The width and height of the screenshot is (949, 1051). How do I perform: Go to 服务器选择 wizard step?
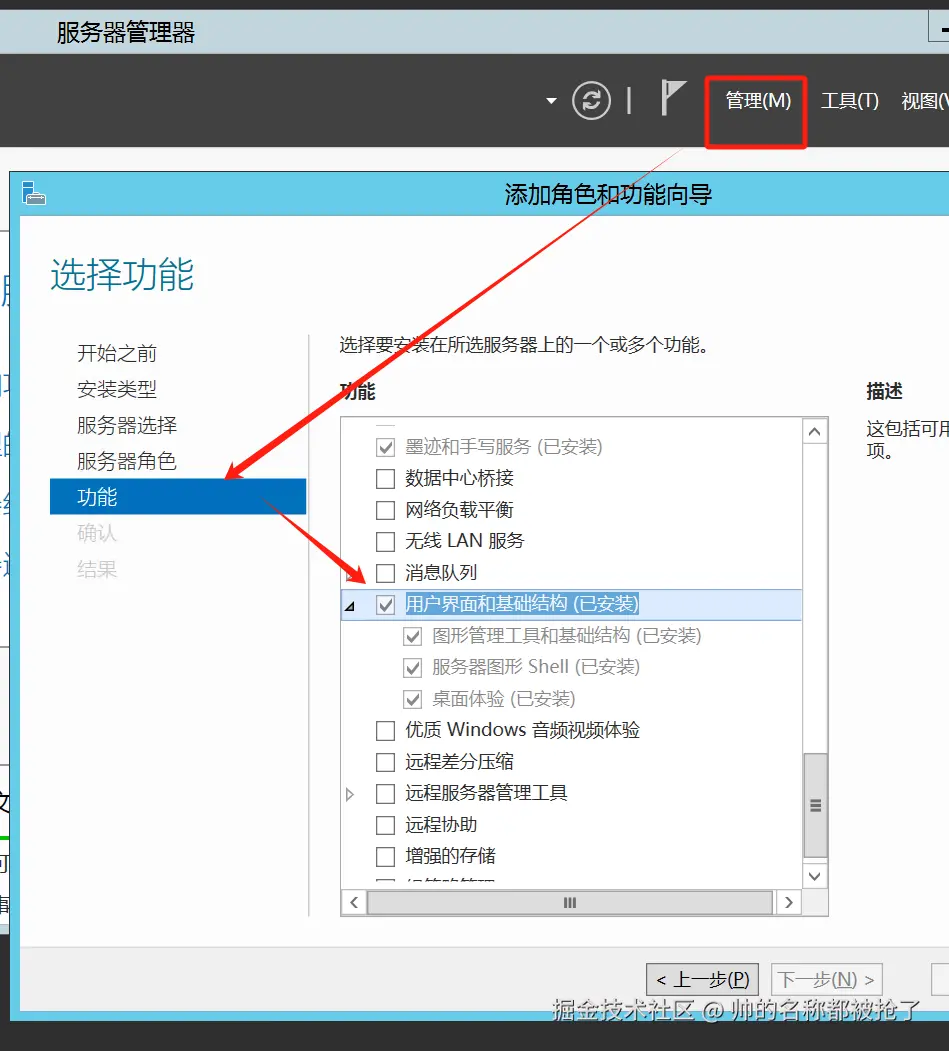tap(127, 425)
